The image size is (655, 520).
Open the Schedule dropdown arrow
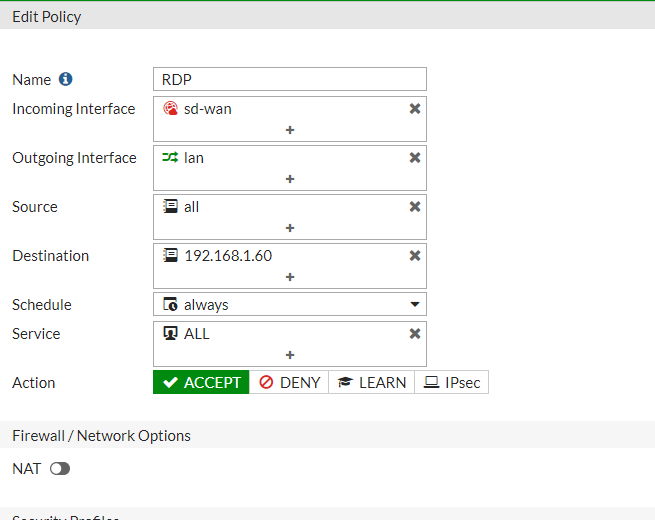[x=415, y=304]
